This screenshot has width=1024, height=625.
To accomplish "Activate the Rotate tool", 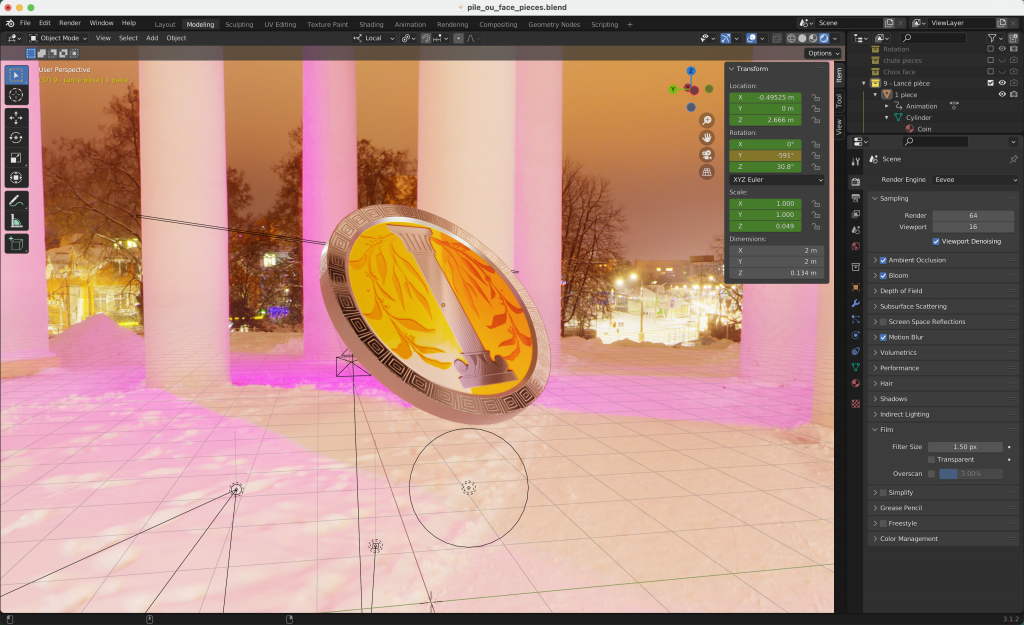I will (16, 138).
